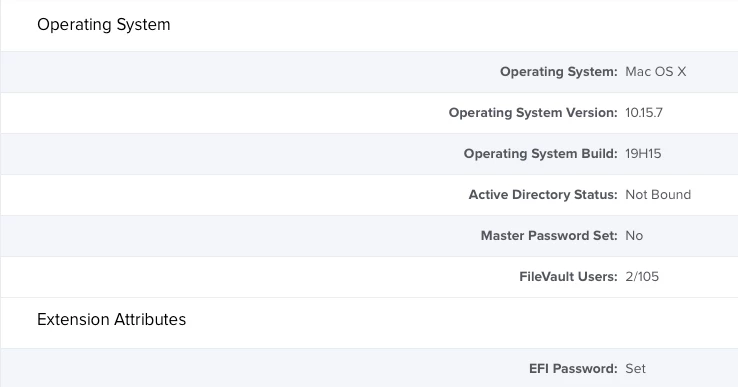Click the Operating System Version label
The width and height of the screenshot is (738, 387).
(533, 113)
